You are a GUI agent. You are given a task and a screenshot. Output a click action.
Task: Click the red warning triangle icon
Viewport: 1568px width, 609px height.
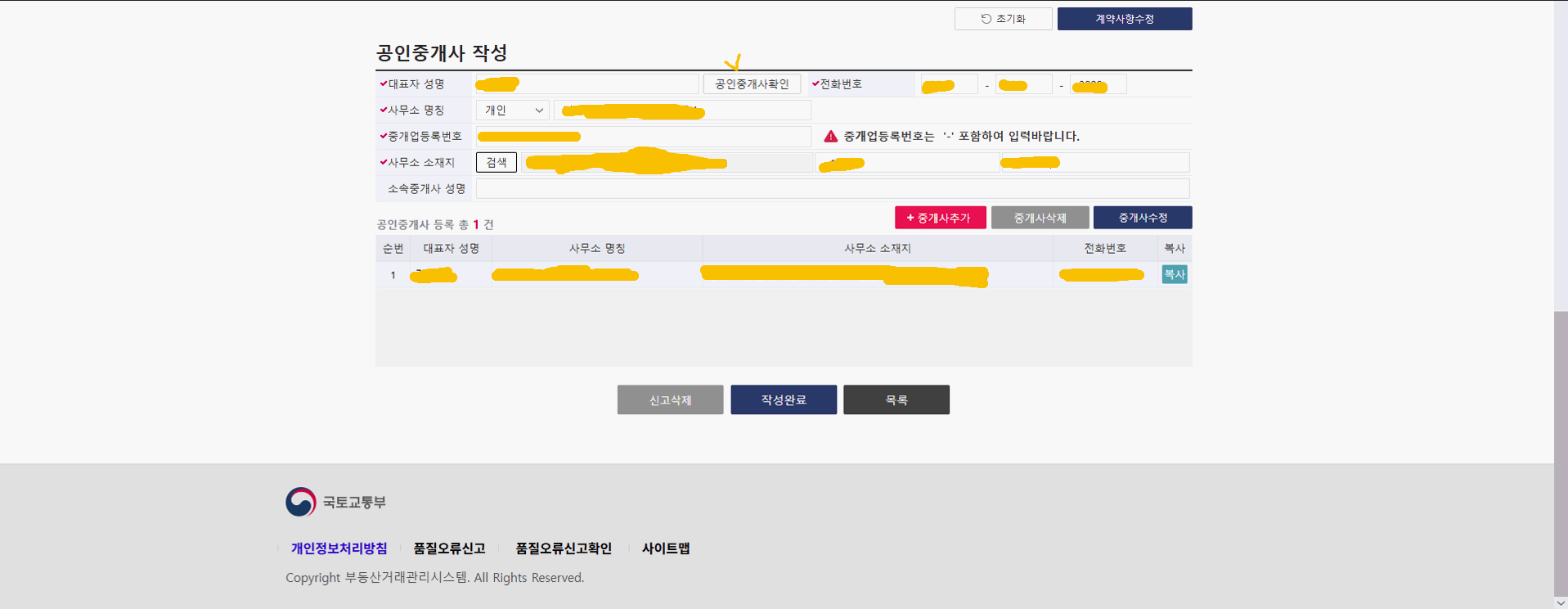(x=830, y=136)
